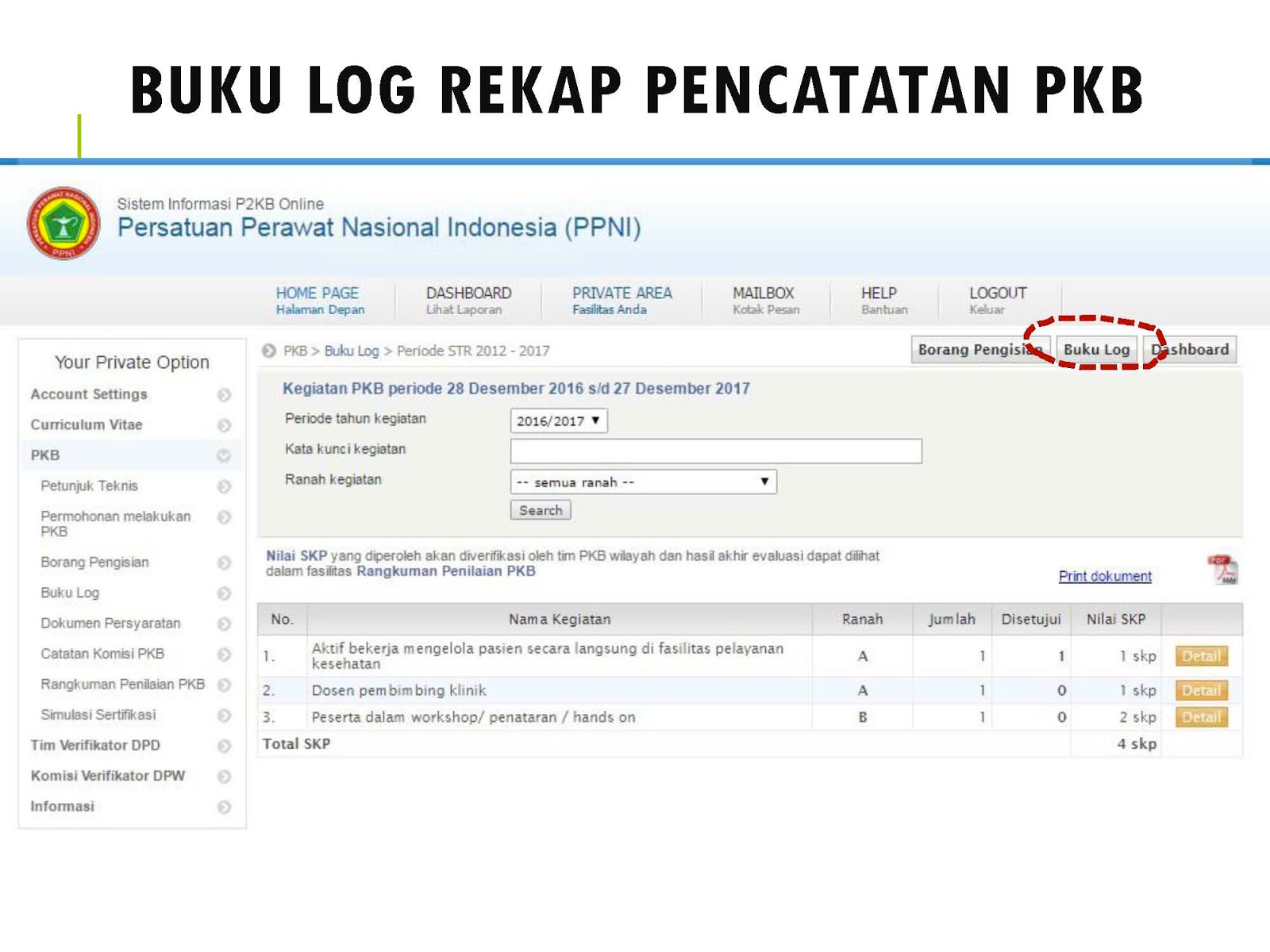Open Buku Log sidebar item
The image size is (1270, 952).
click(70, 593)
